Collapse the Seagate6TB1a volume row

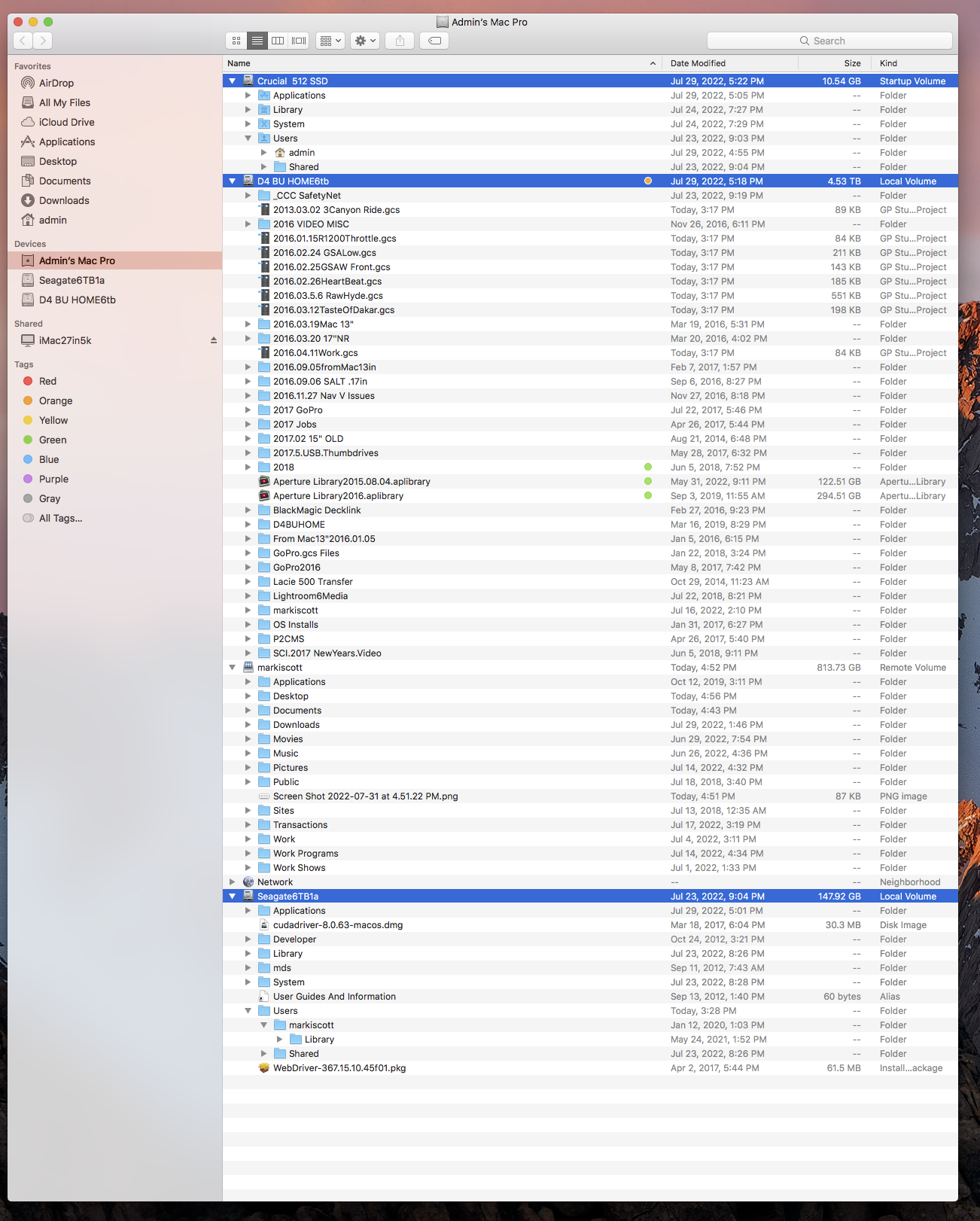(x=232, y=896)
